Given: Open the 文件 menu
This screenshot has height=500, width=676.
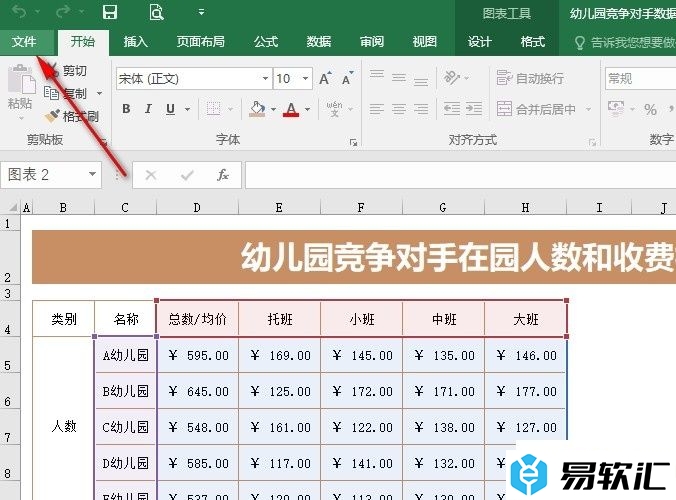Looking at the screenshot, I should tap(24, 42).
